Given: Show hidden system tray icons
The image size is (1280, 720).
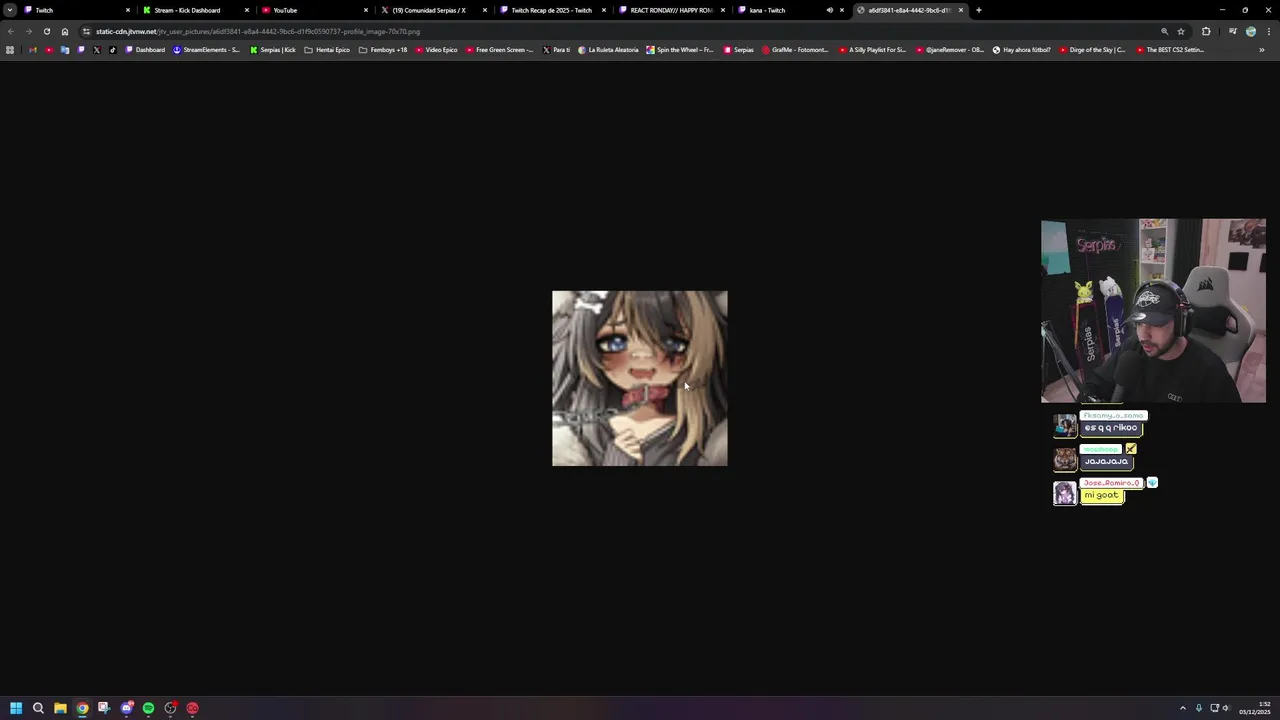Looking at the screenshot, I should click(1183, 708).
